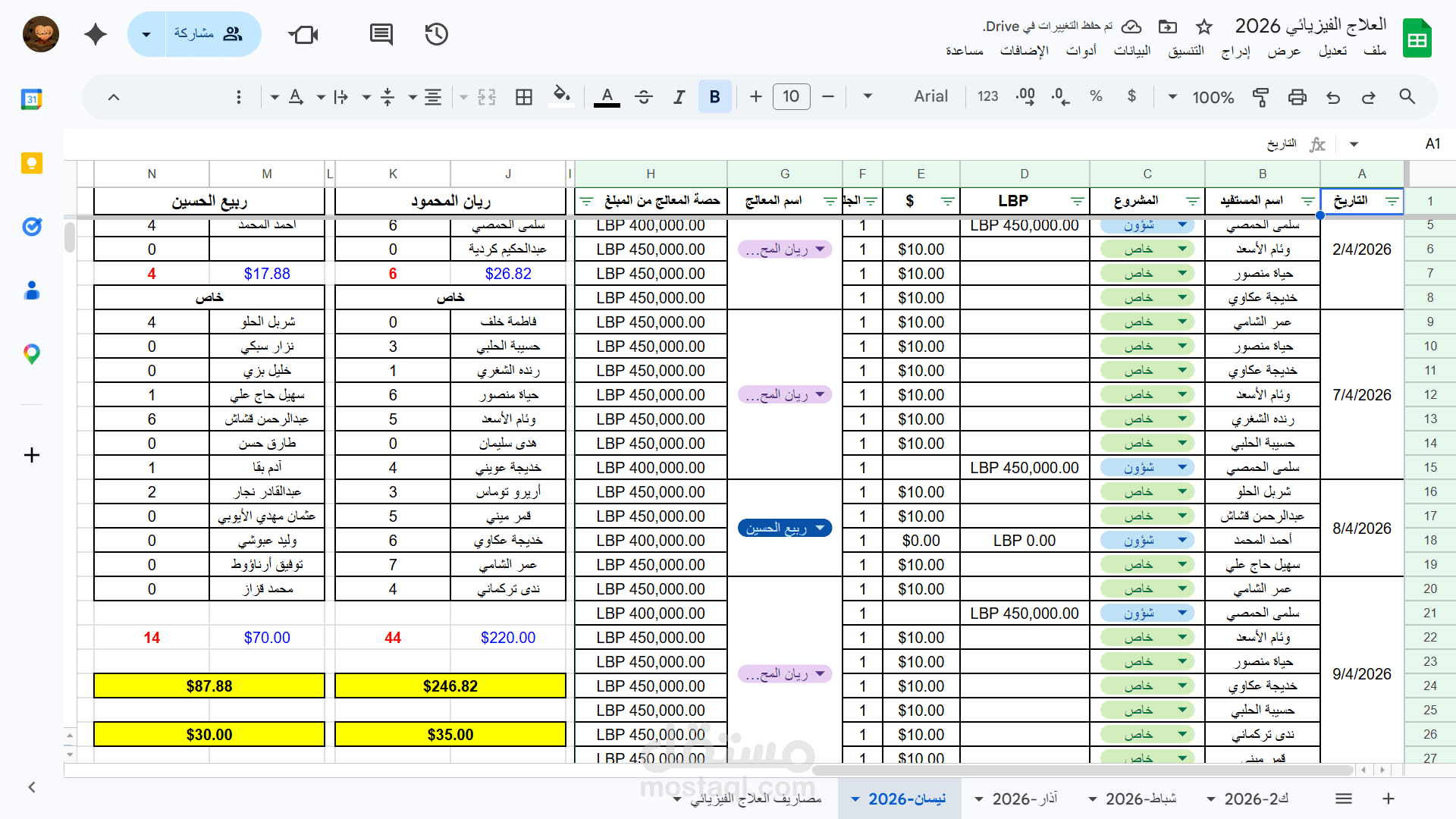Open filter on حصة المعالج من المبلغ
The image size is (1456, 819).
[x=586, y=201]
